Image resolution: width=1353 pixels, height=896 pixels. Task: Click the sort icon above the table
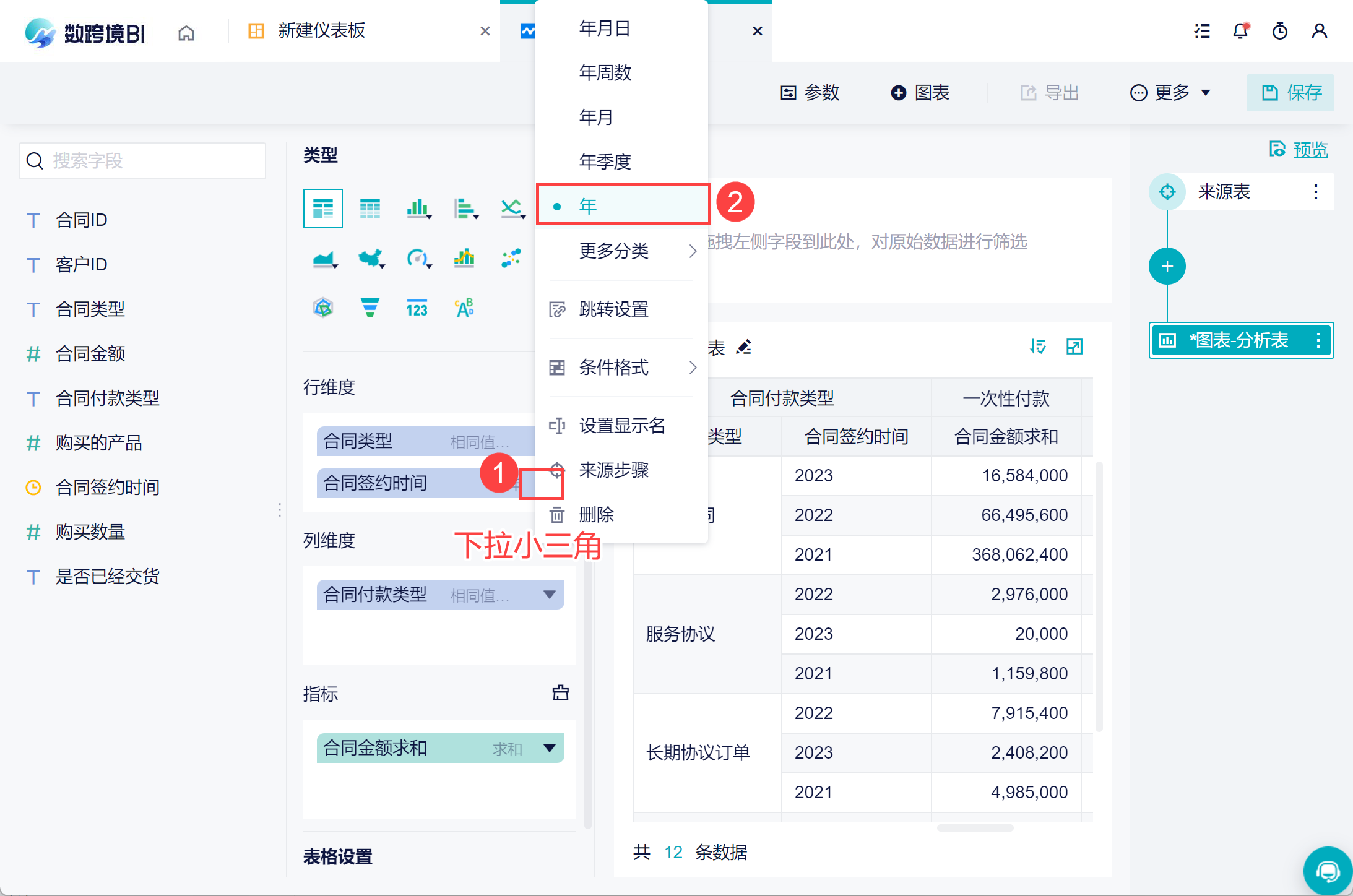click(1038, 347)
